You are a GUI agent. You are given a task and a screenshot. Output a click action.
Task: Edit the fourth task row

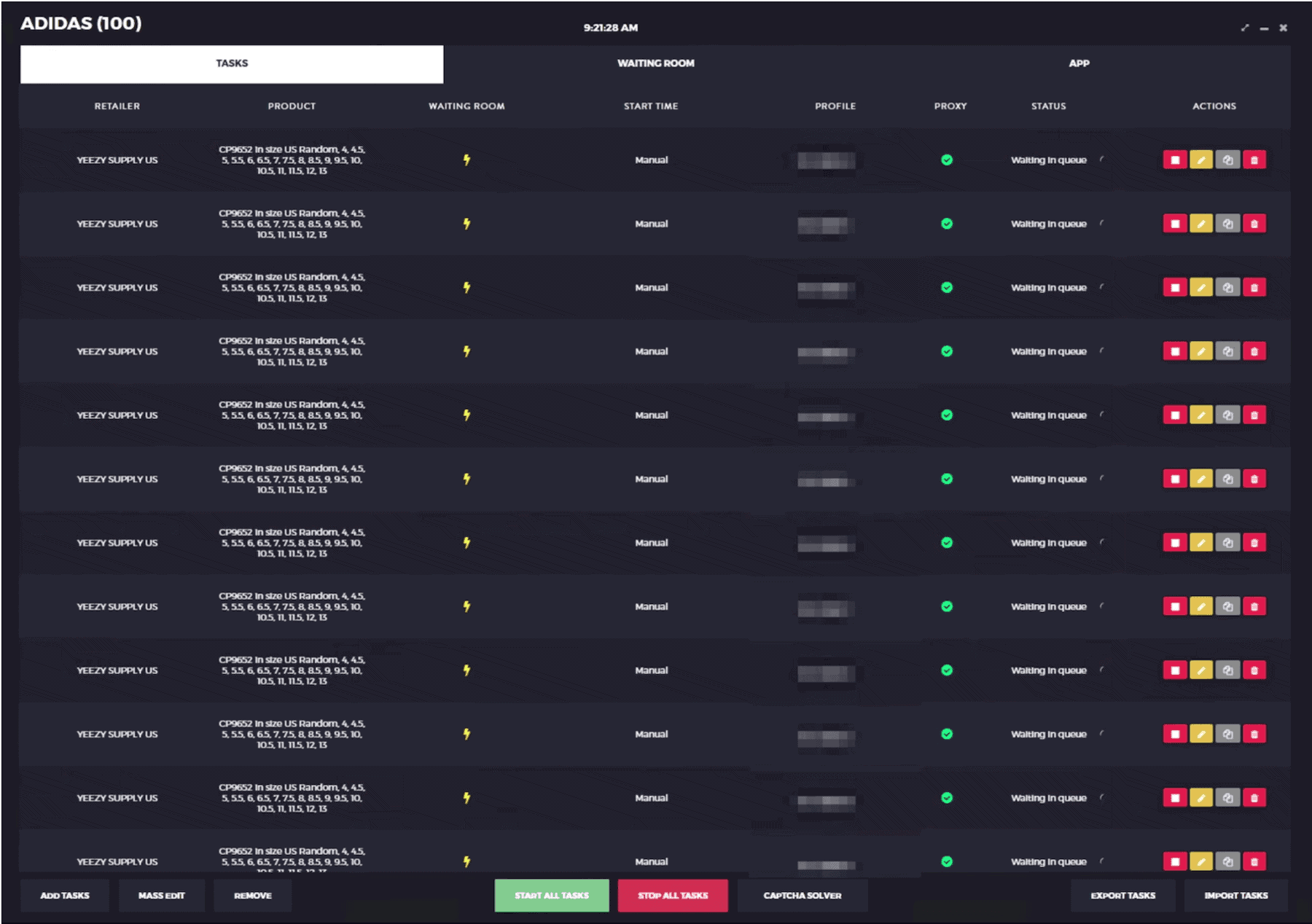coord(1200,351)
